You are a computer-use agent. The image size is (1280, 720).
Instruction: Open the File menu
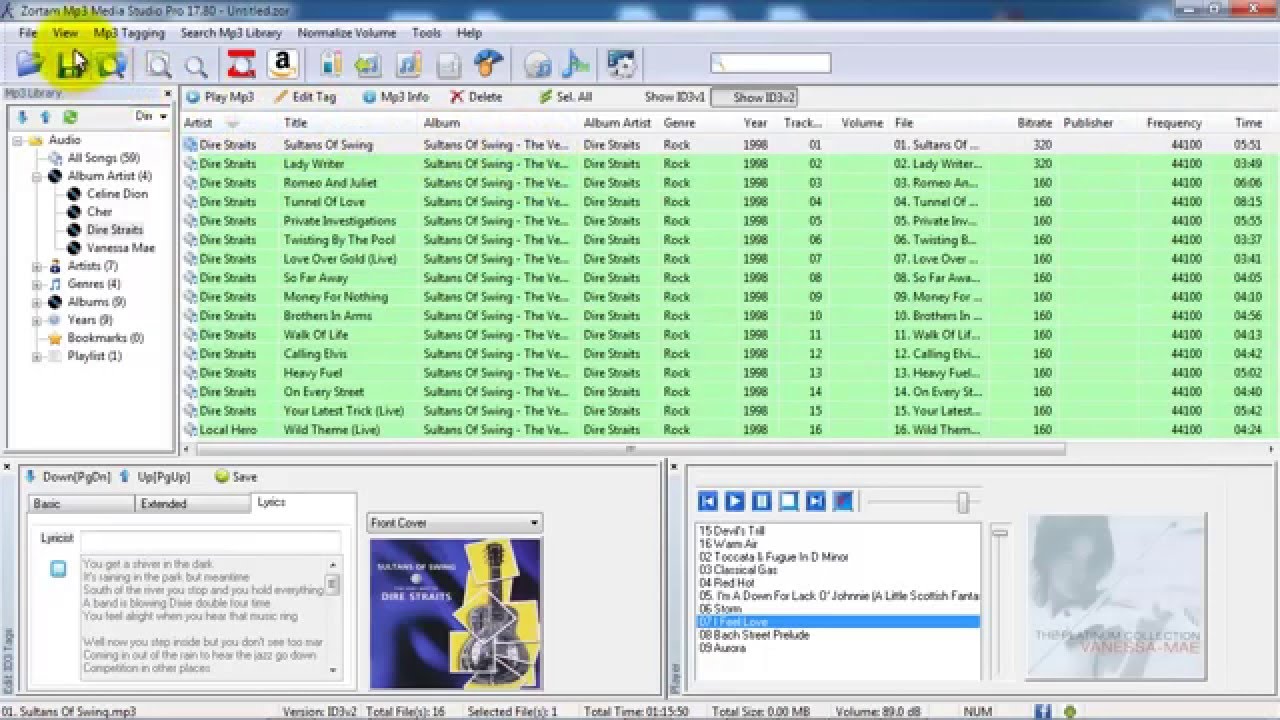(27, 33)
